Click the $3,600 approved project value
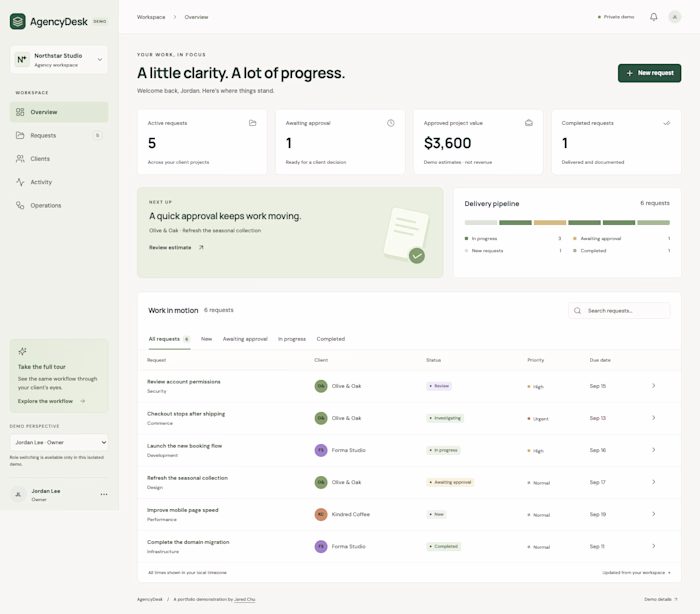This screenshot has width=700, height=614. pyautogui.click(x=447, y=143)
